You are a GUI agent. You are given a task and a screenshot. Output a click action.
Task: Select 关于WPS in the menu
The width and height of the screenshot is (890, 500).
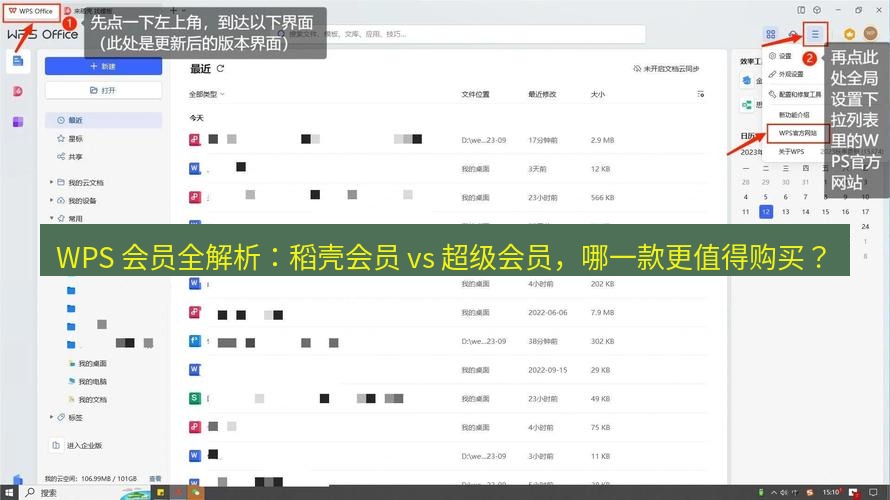pos(791,152)
